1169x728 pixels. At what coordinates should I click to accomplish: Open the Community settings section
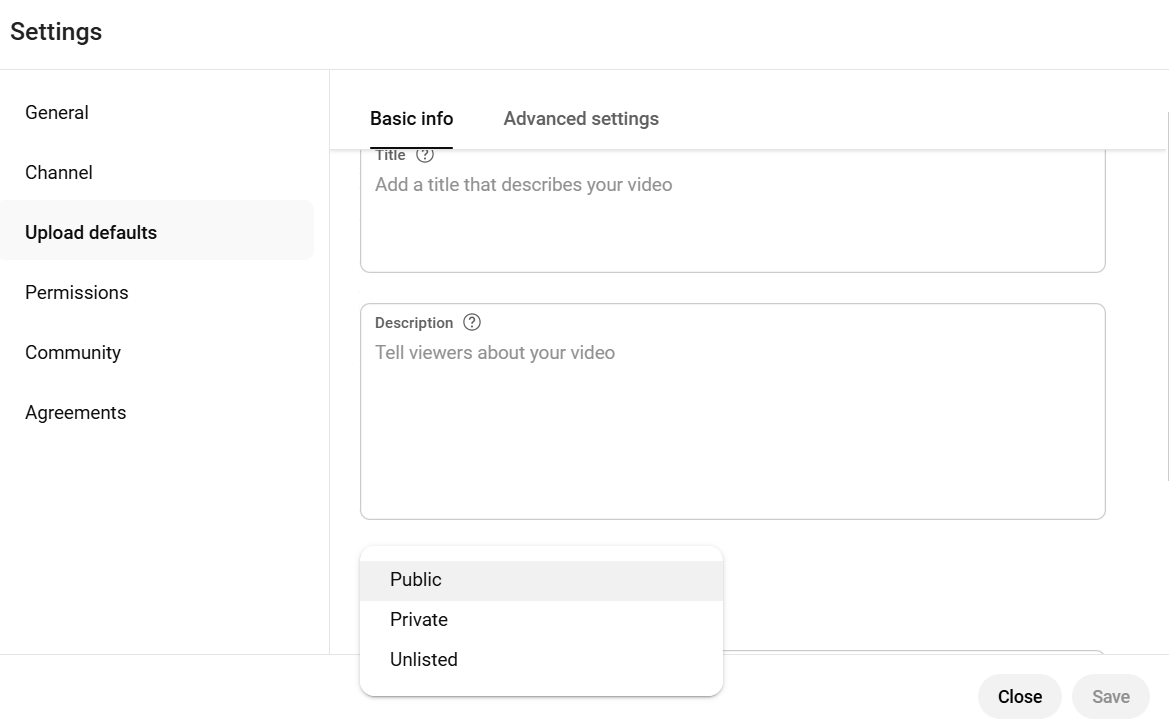click(72, 352)
